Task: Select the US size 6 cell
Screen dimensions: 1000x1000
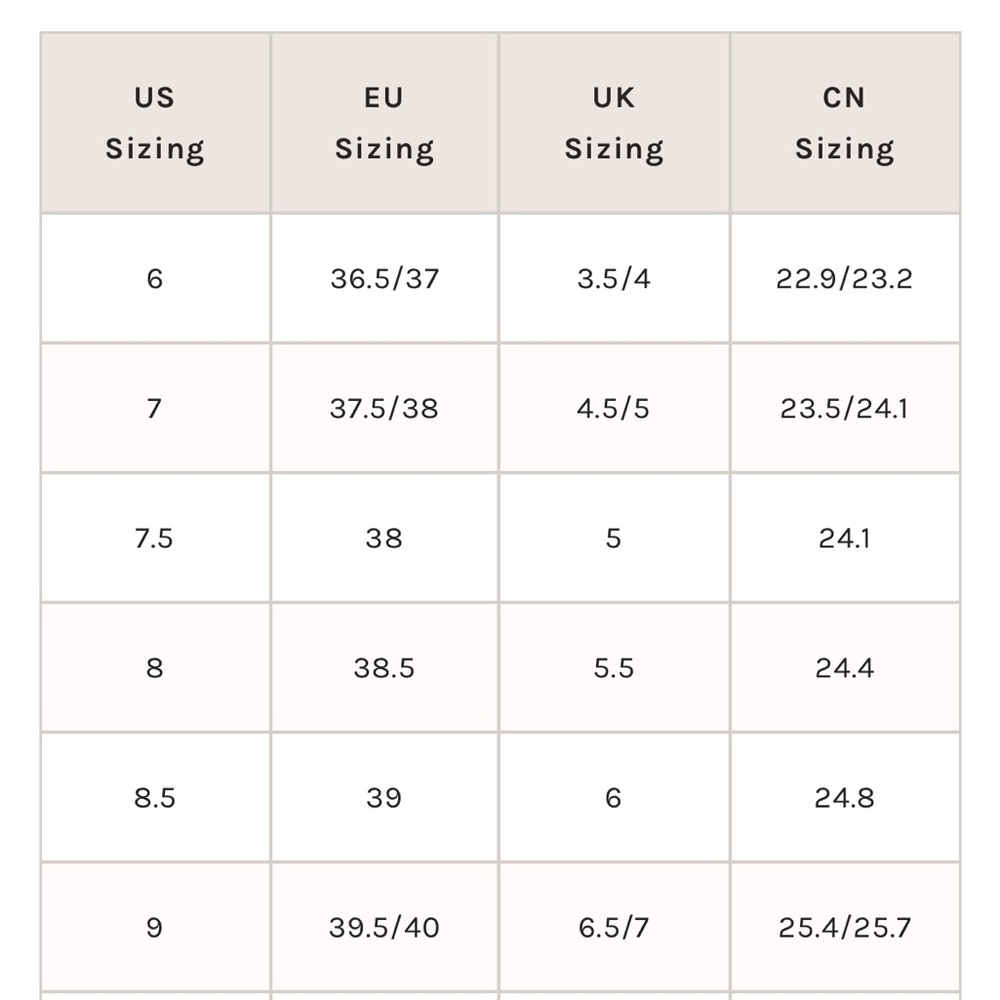Action: (x=155, y=279)
